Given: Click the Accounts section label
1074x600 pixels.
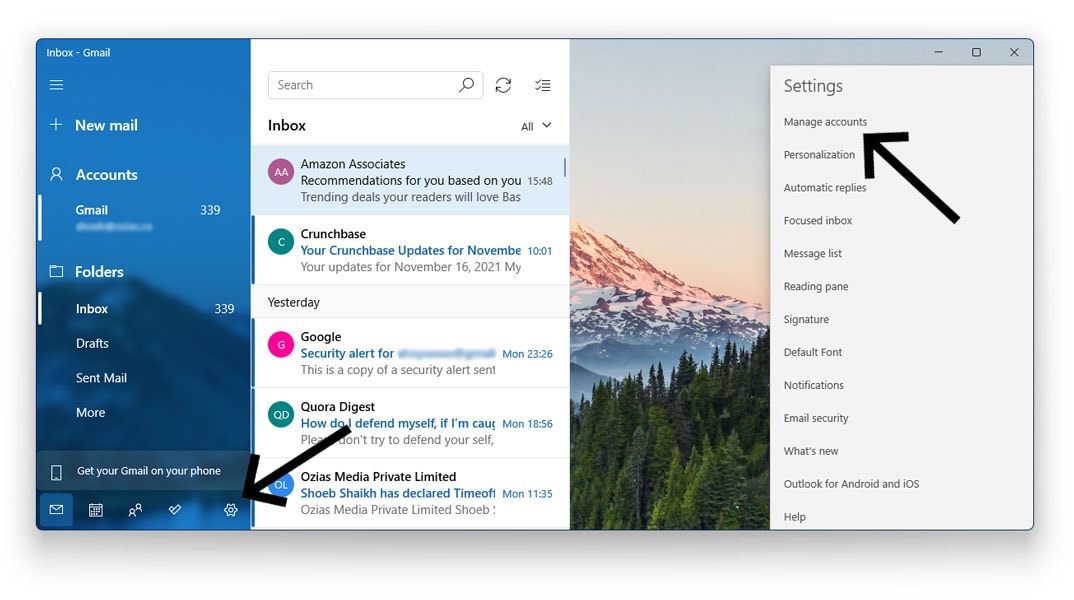Looking at the screenshot, I should pyautogui.click(x=106, y=175).
